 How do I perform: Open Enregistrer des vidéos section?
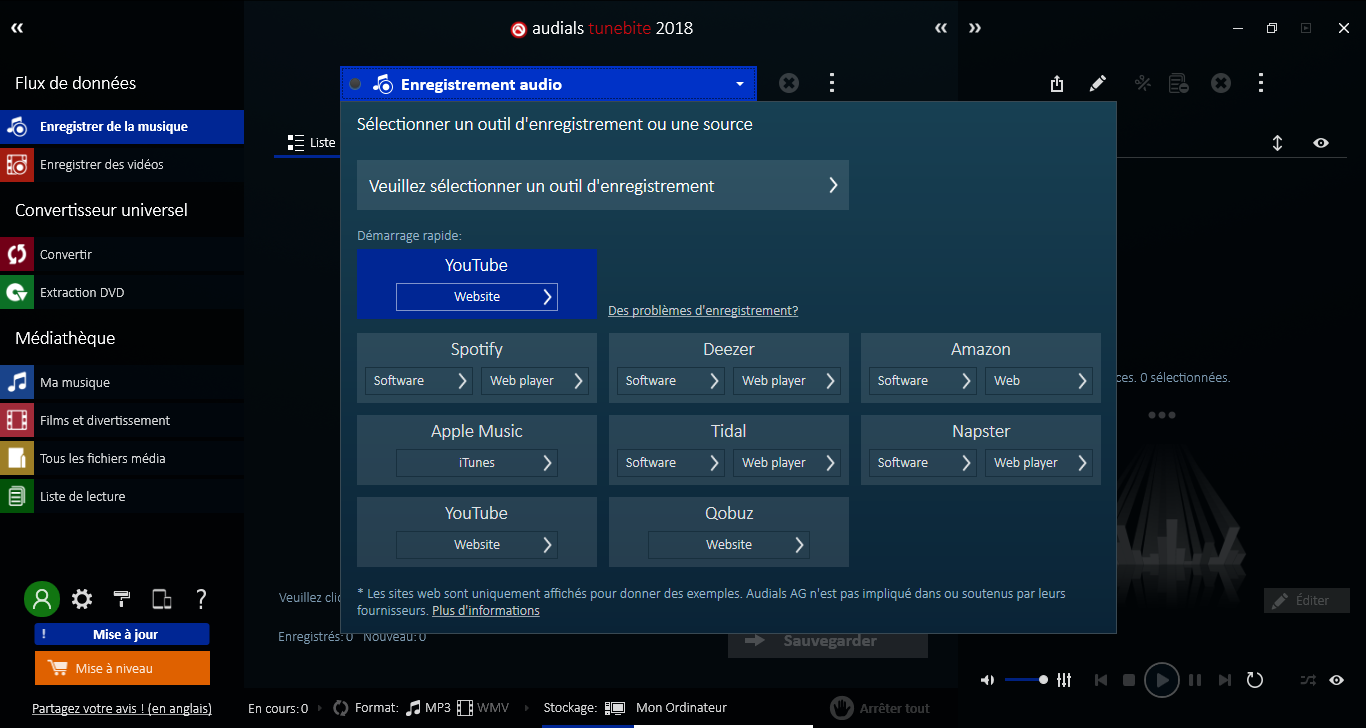[122, 165]
